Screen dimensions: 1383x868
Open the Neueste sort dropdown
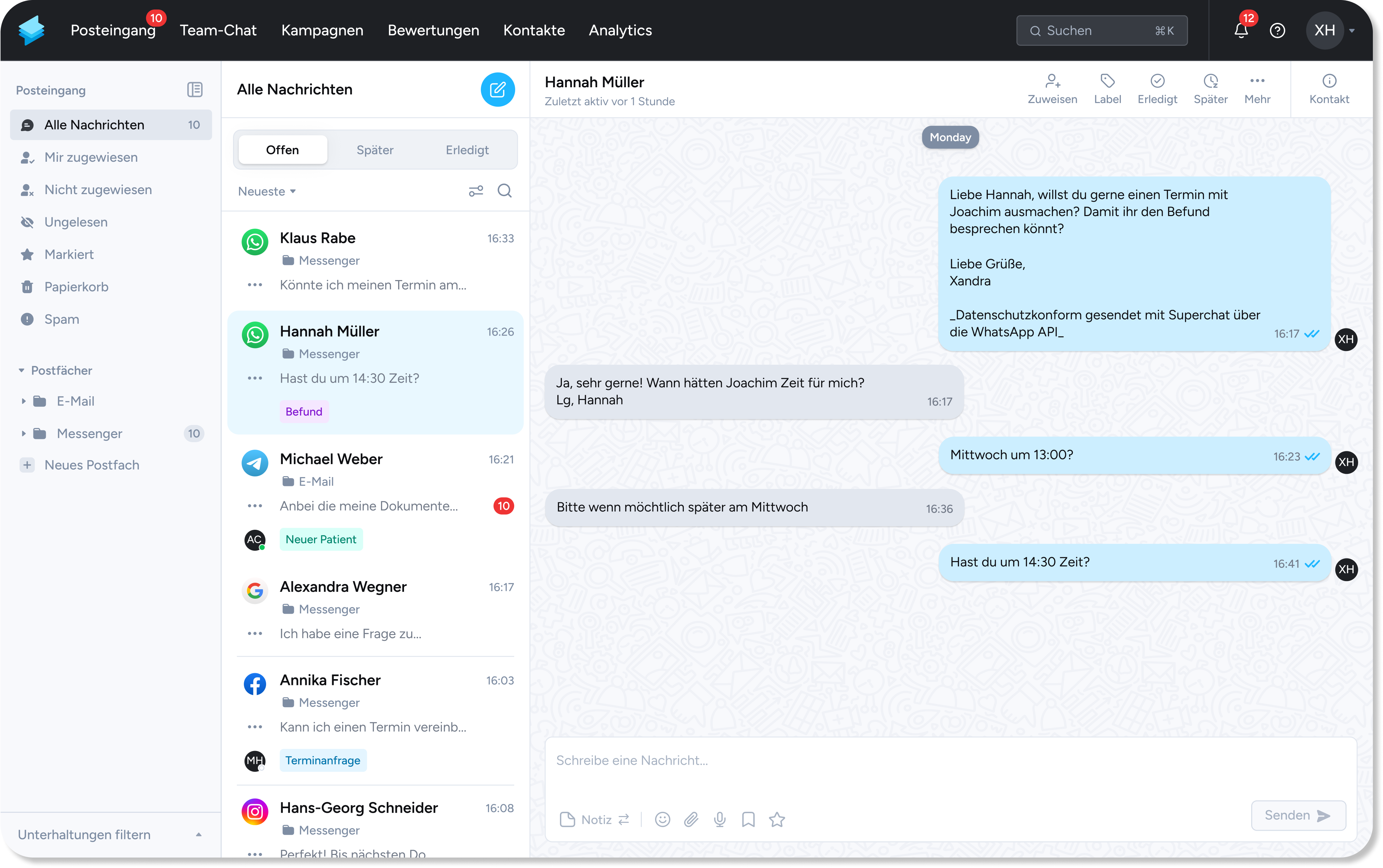click(267, 191)
